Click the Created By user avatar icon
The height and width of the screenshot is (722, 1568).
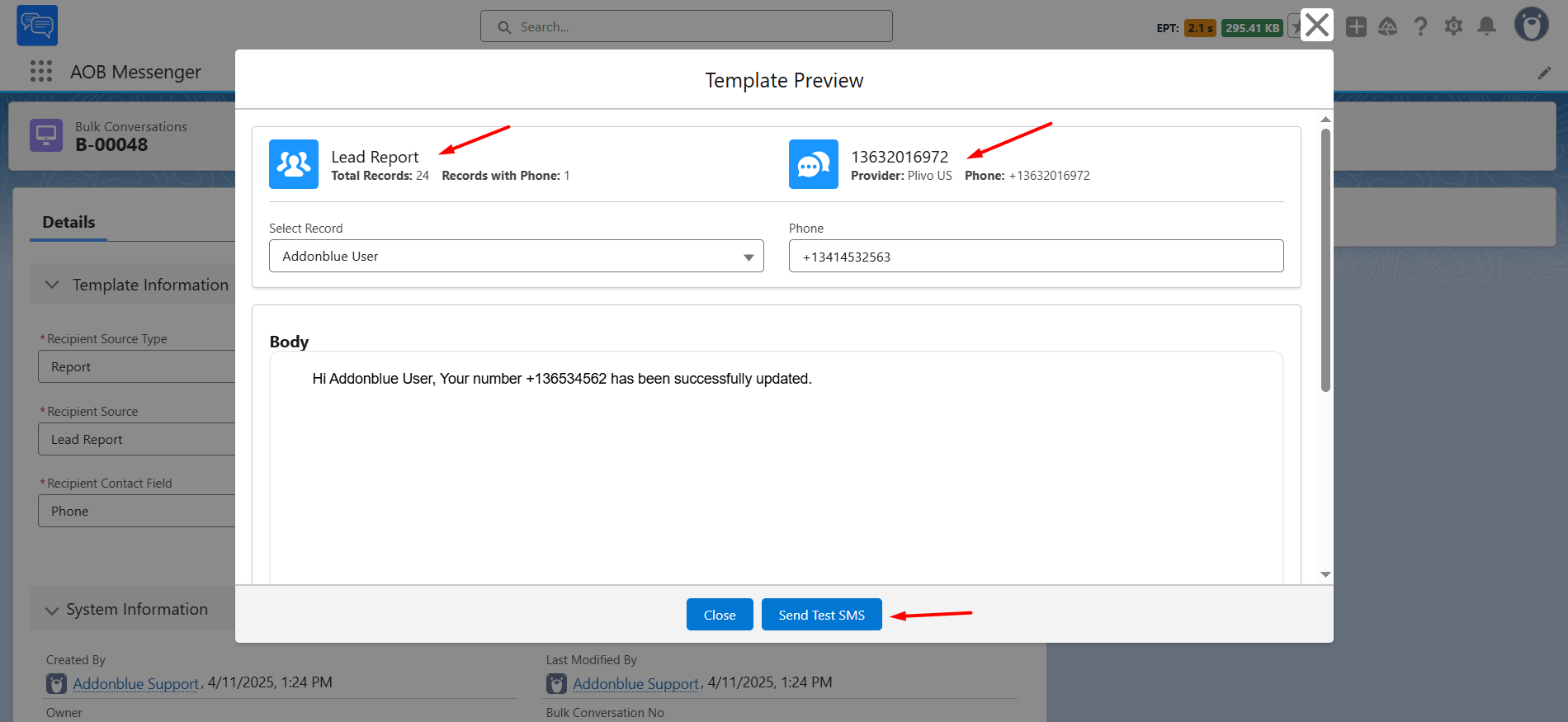[56, 683]
